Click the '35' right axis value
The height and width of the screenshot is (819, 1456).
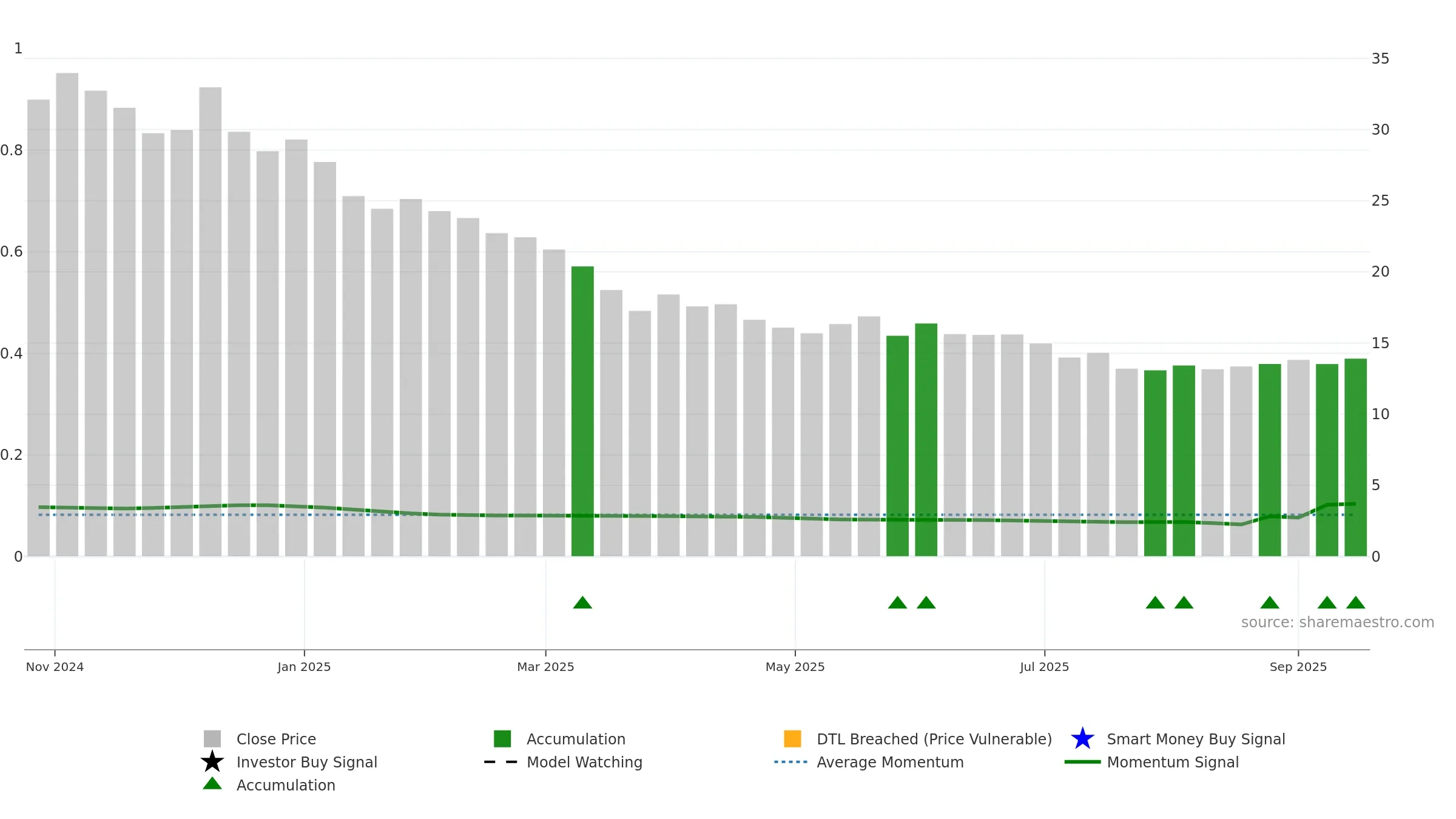[x=1380, y=59]
